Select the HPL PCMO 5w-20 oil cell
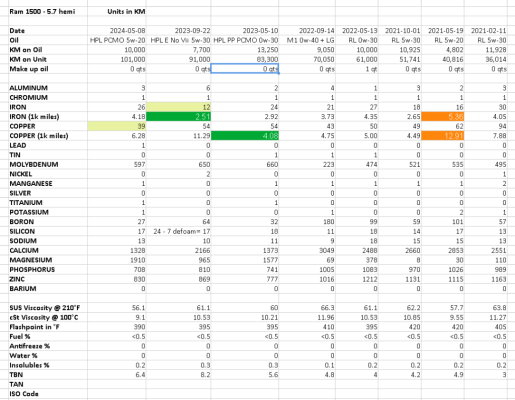Viewport: 515px width, 400px height. 117,40
